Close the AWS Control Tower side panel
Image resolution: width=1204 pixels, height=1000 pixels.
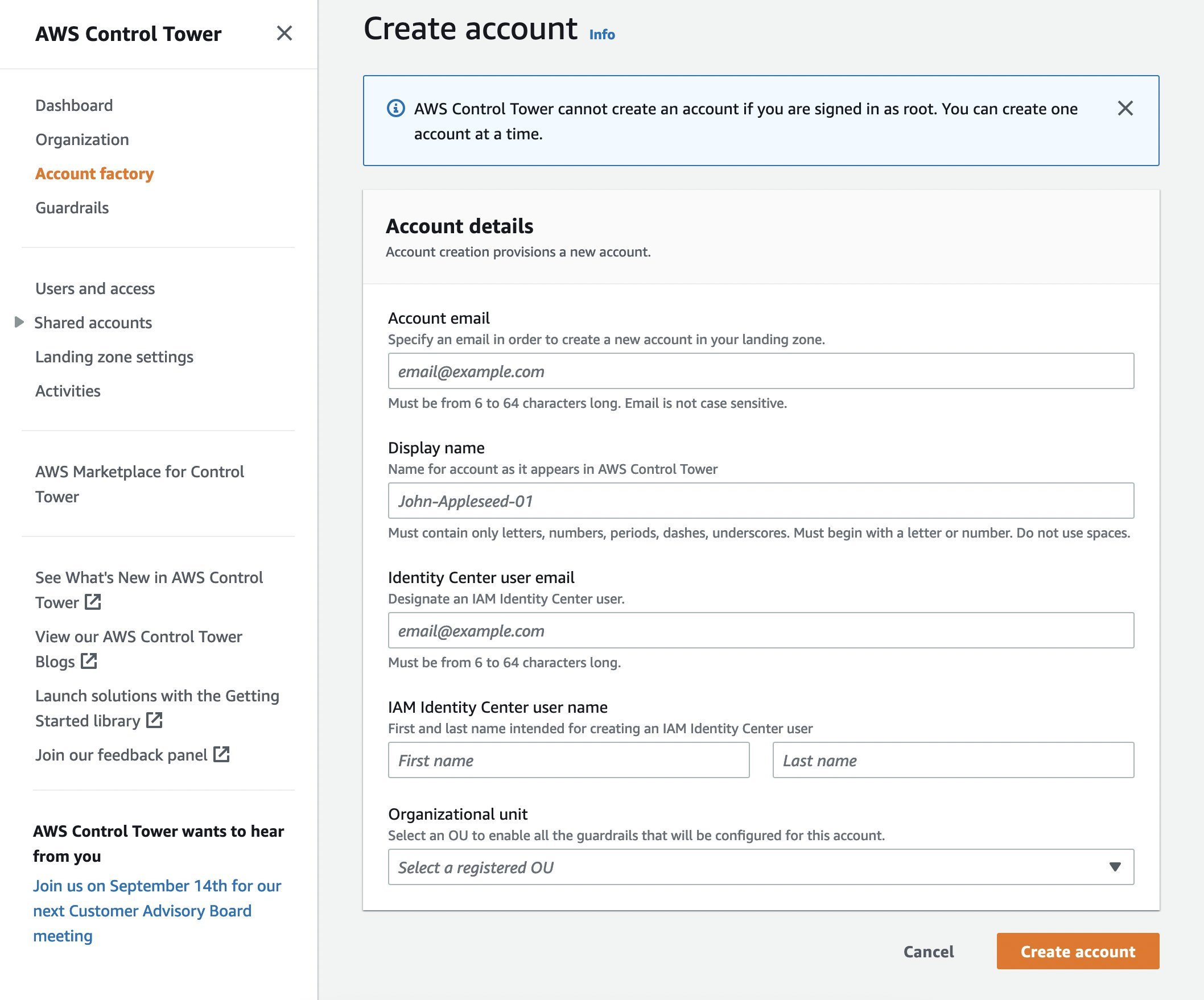click(x=285, y=34)
